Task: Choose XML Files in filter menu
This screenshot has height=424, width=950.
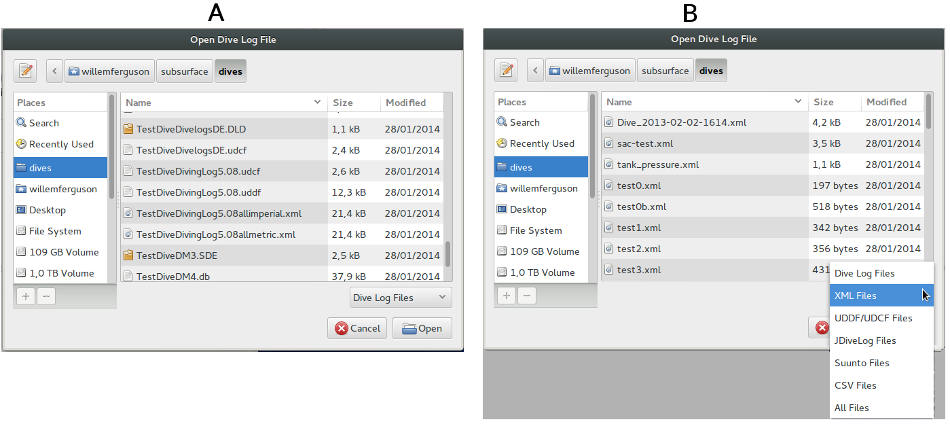Action: [x=882, y=296]
